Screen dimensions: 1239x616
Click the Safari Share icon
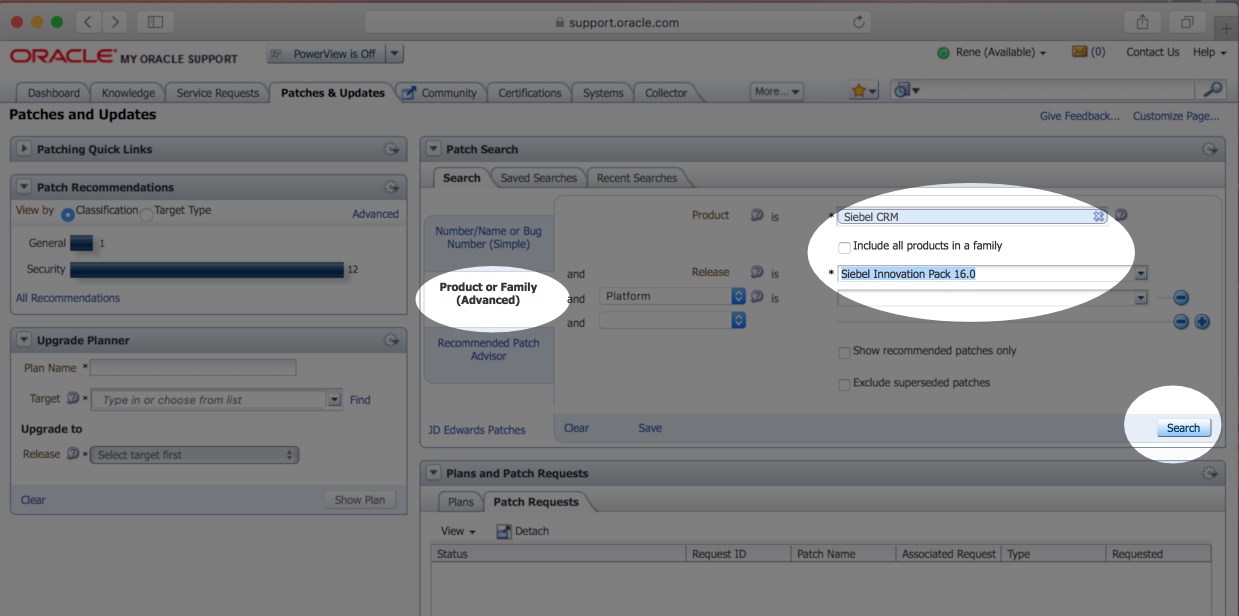coord(1142,22)
